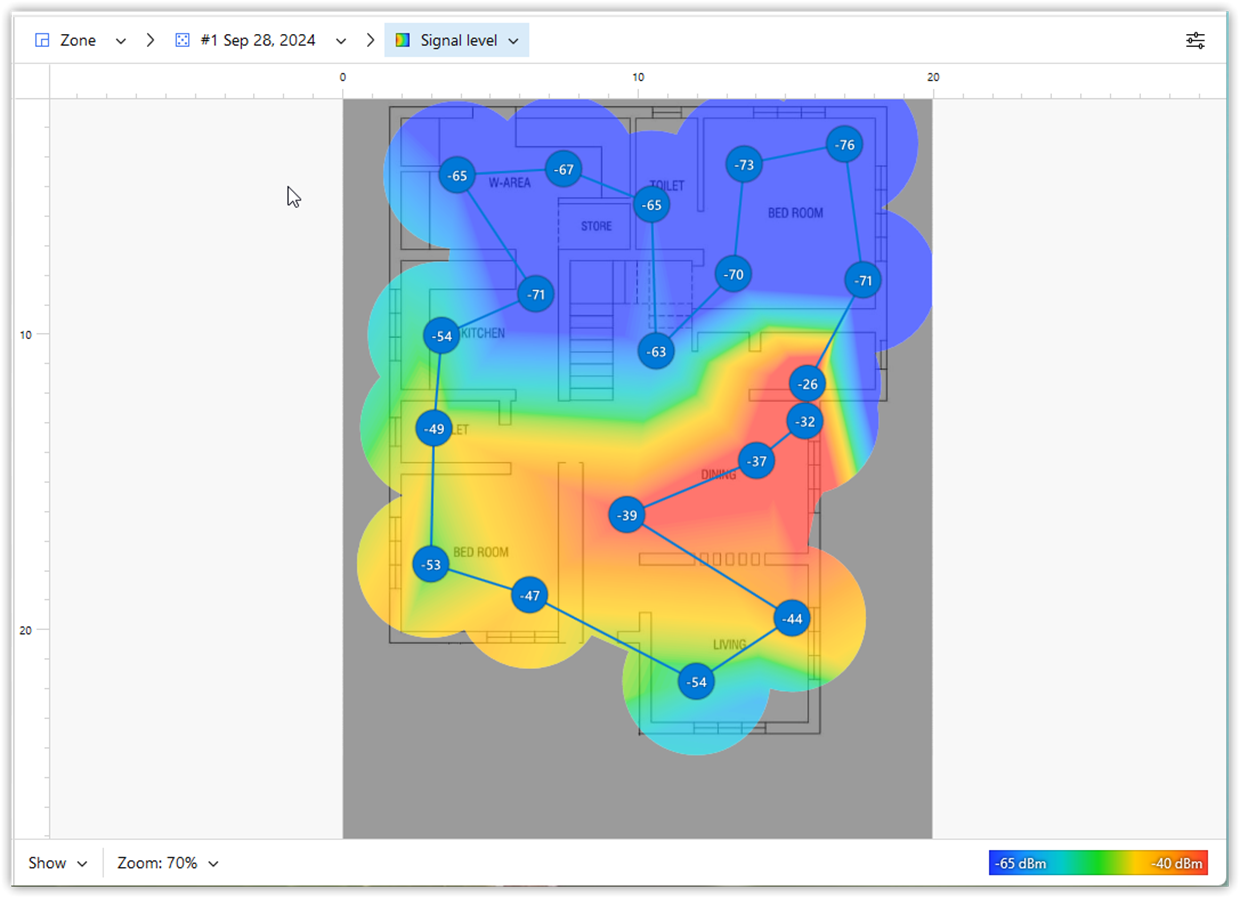Open the heatmap settings sliders icon
The image size is (1240, 898).
(x=1195, y=41)
